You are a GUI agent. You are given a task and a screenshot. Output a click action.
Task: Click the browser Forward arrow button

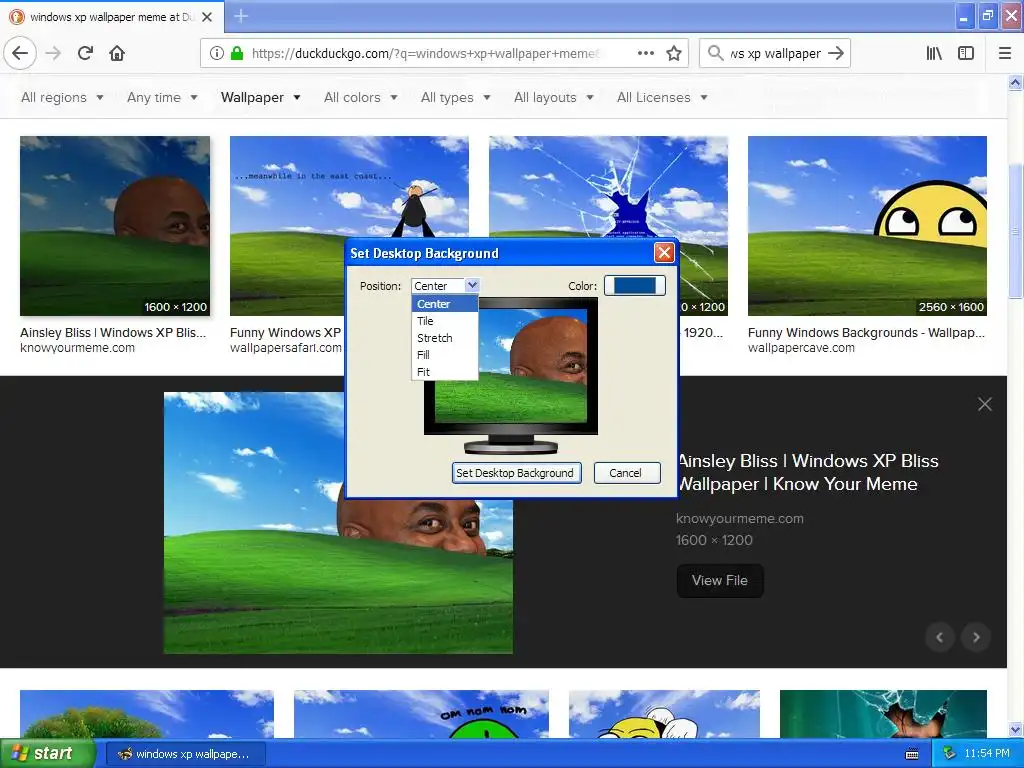click(53, 53)
